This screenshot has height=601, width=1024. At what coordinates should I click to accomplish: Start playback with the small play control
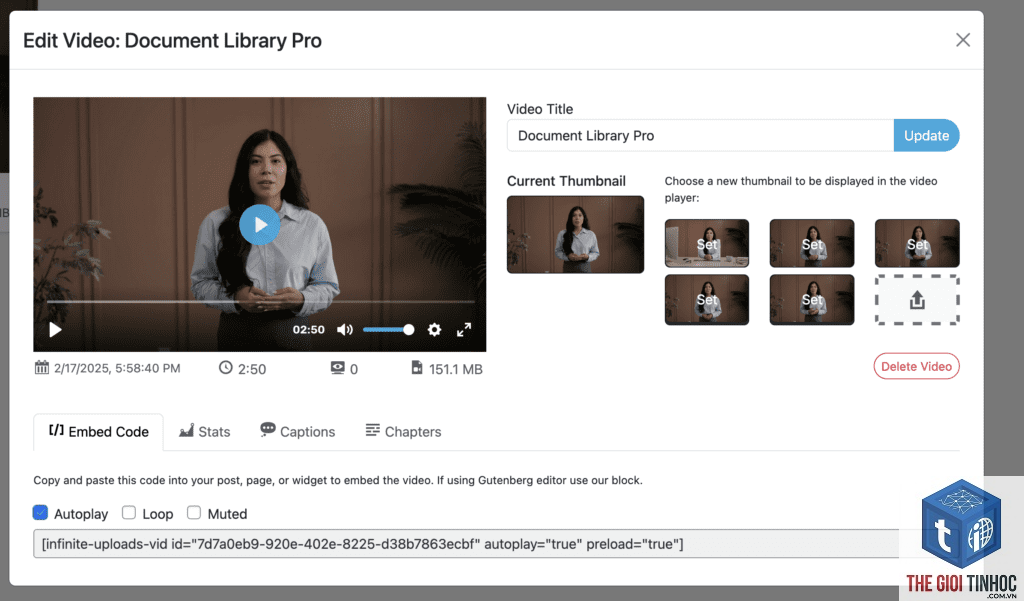56,330
